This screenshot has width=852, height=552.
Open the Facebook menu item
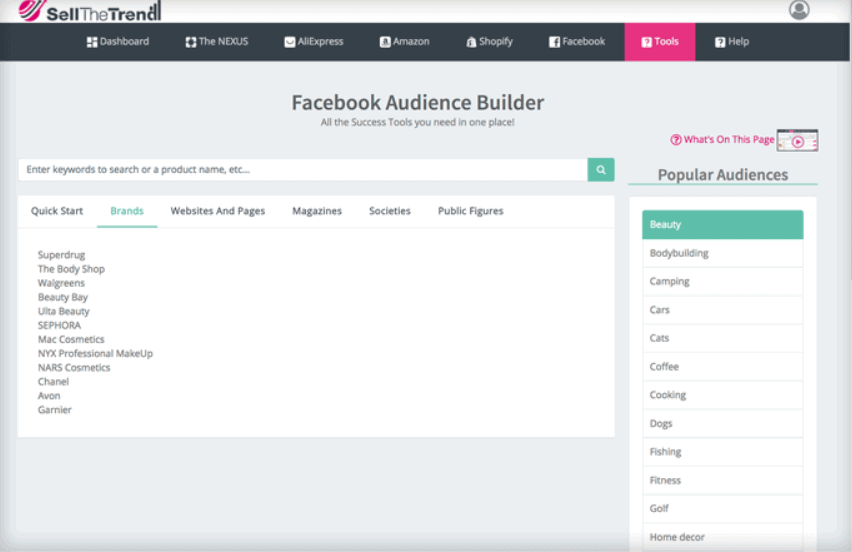click(577, 41)
